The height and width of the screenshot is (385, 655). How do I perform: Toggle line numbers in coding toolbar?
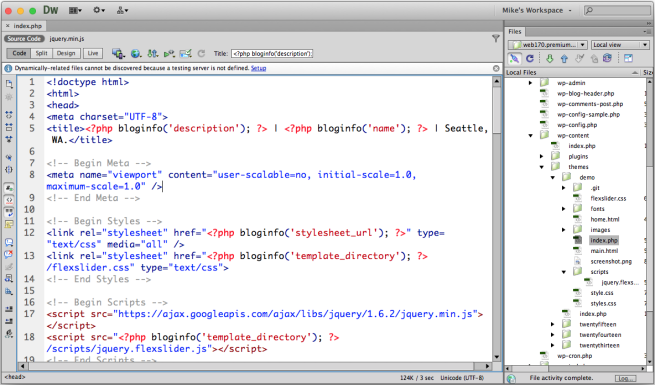(x=9, y=188)
